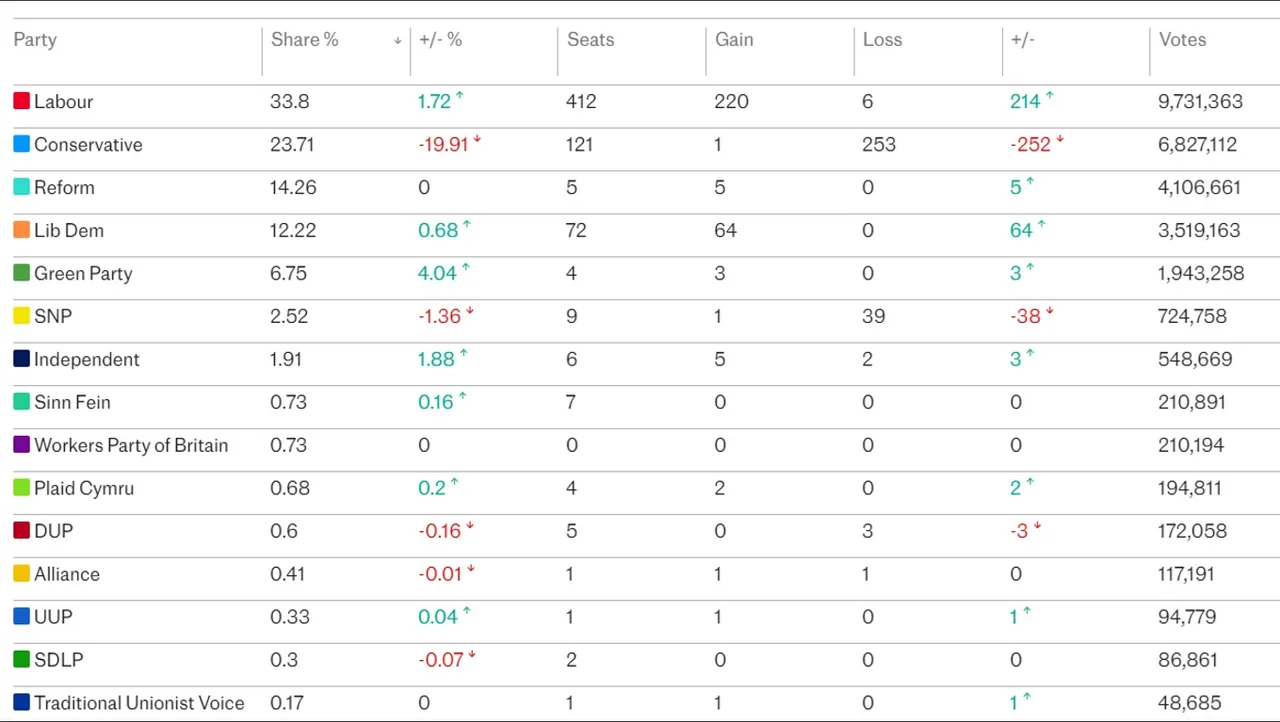Screen dimensions: 1280x722
Task: Select the Labour party name
Action: (63, 102)
